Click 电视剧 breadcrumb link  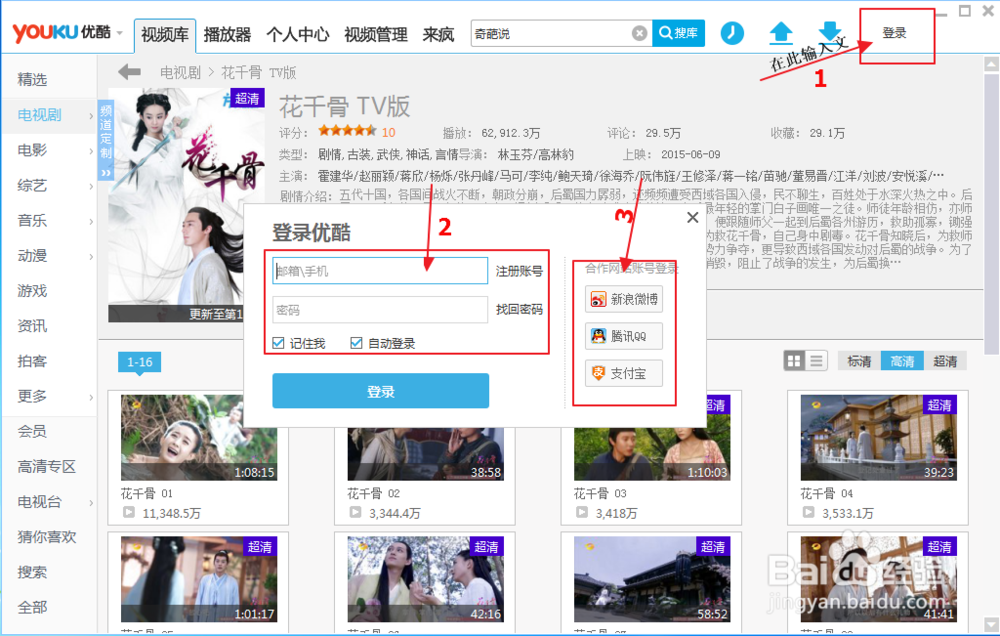pyautogui.click(x=180, y=73)
